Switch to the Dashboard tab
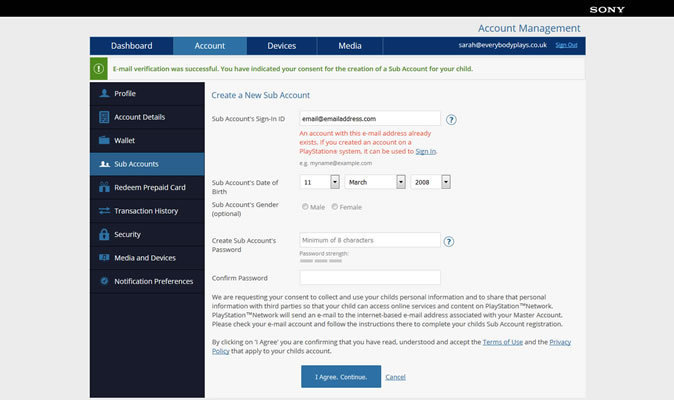This screenshot has width=674, height=400. 131,46
